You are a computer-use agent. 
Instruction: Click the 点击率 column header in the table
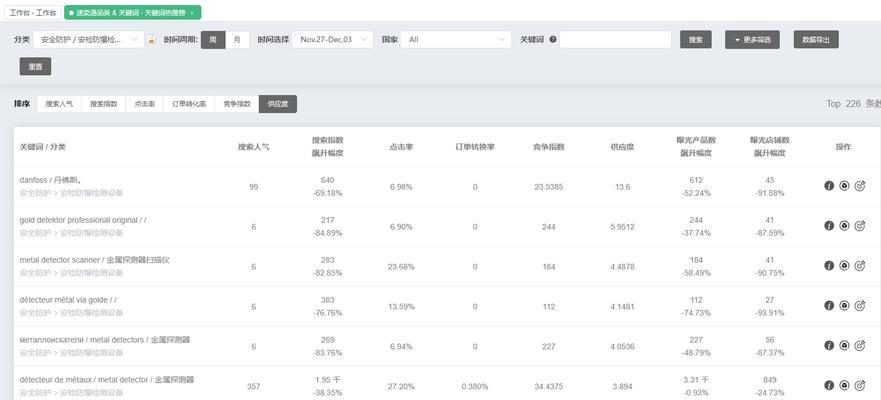401,147
